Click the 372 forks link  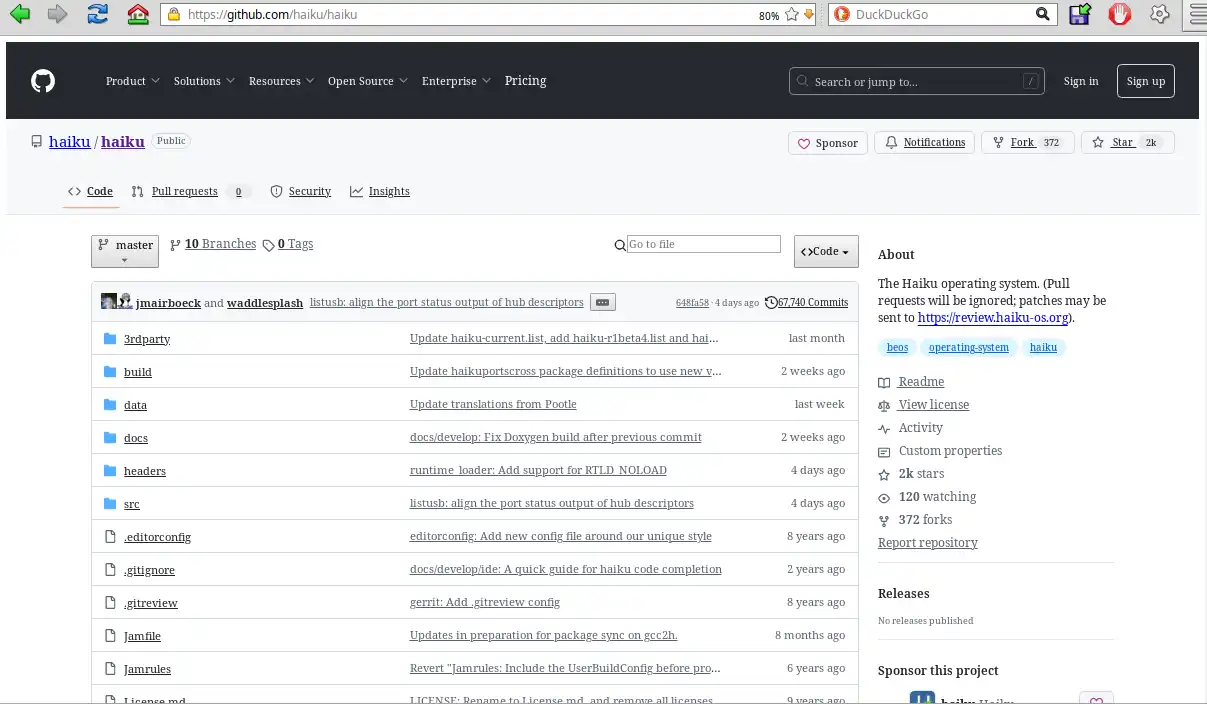[x=925, y=520]
